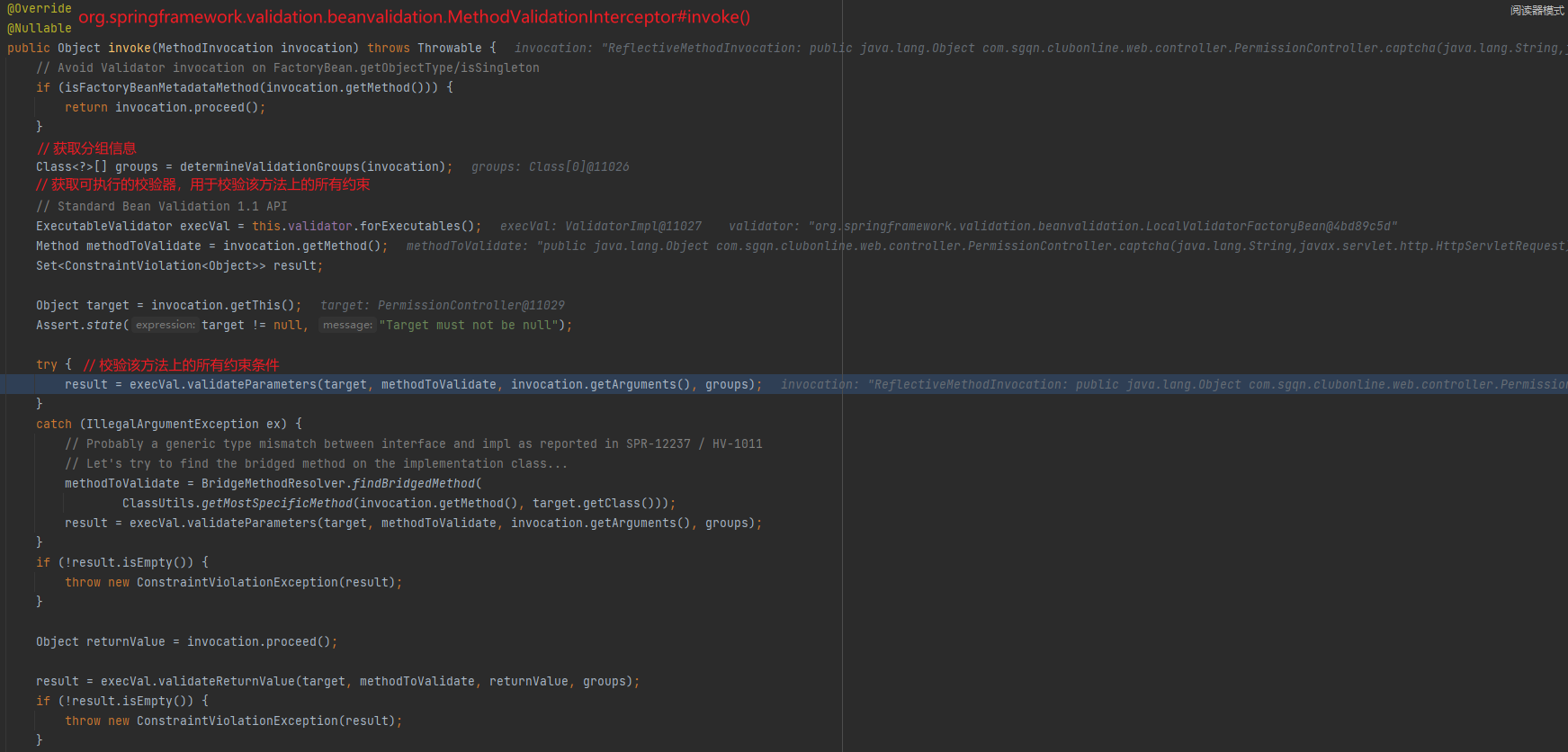This screenshot has width=1568, height=752.
Task: Click the @Override annotation
Action: click(40, 8)
